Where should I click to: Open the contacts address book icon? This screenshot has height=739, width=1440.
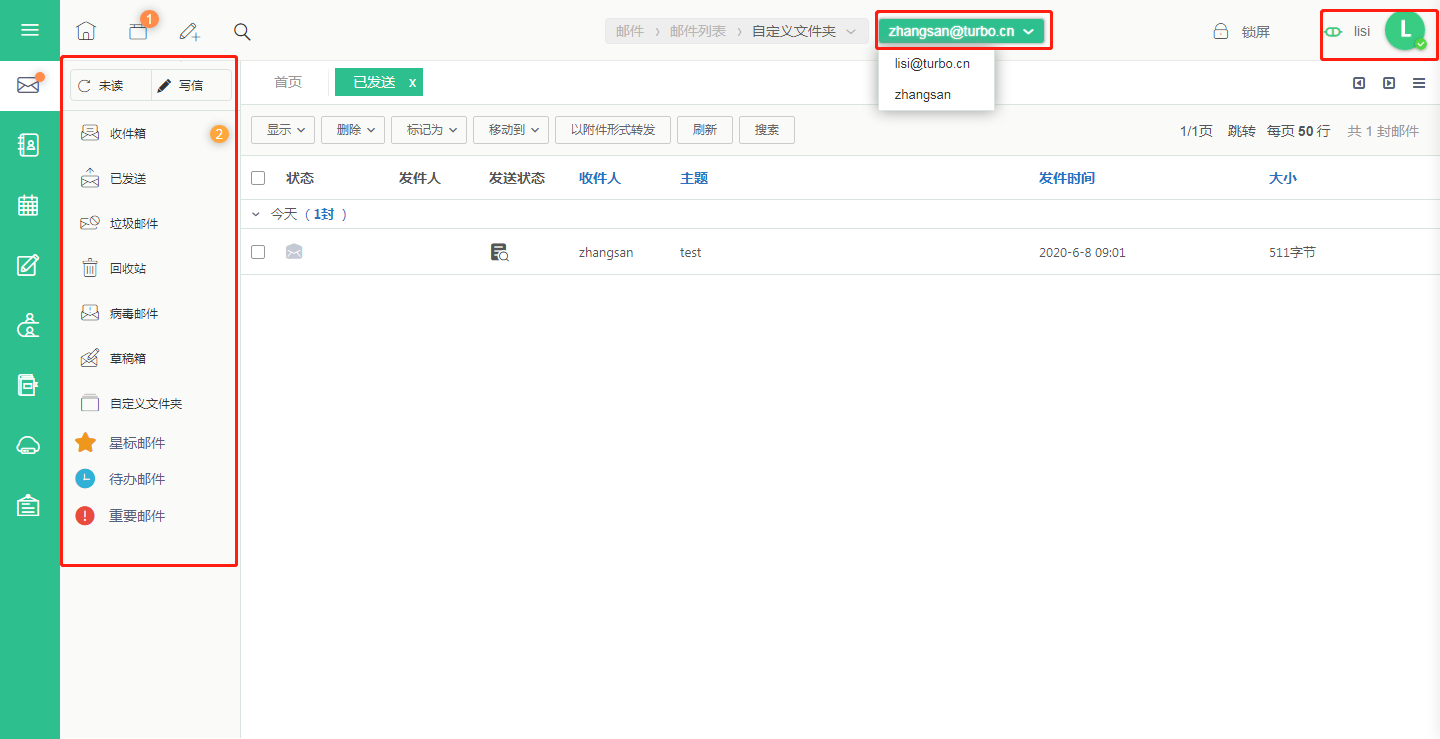coord(29,145)
